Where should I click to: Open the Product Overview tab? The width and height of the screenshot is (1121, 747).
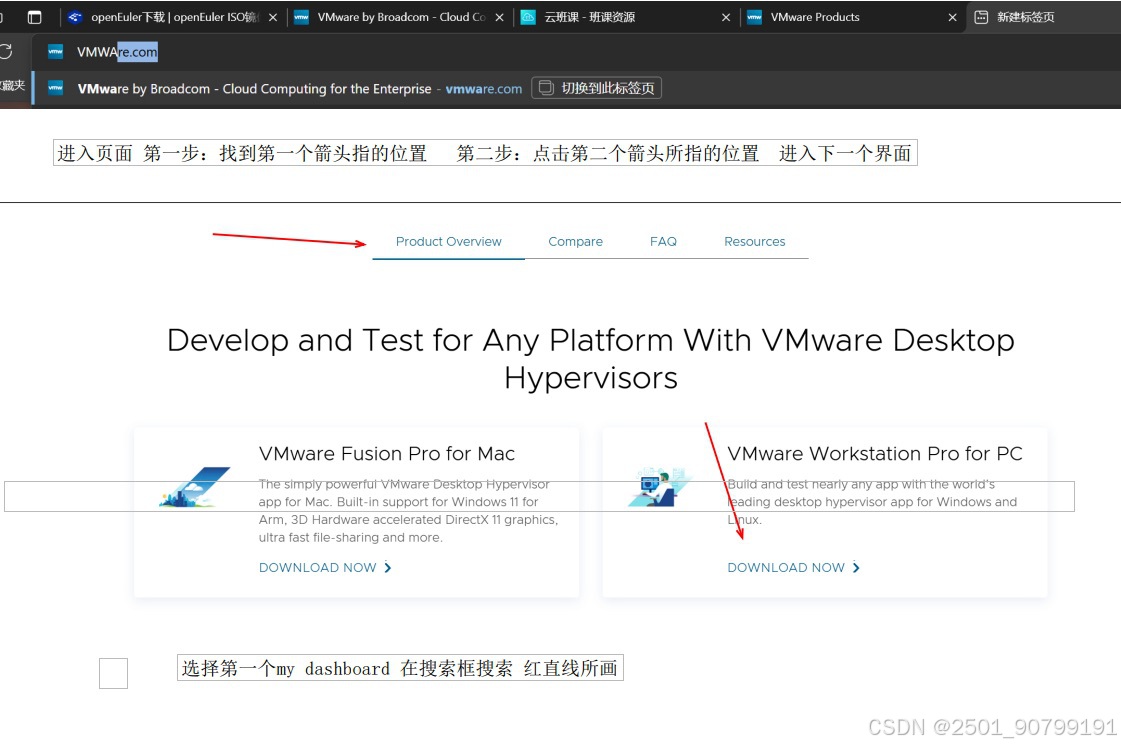pos(448,242)
